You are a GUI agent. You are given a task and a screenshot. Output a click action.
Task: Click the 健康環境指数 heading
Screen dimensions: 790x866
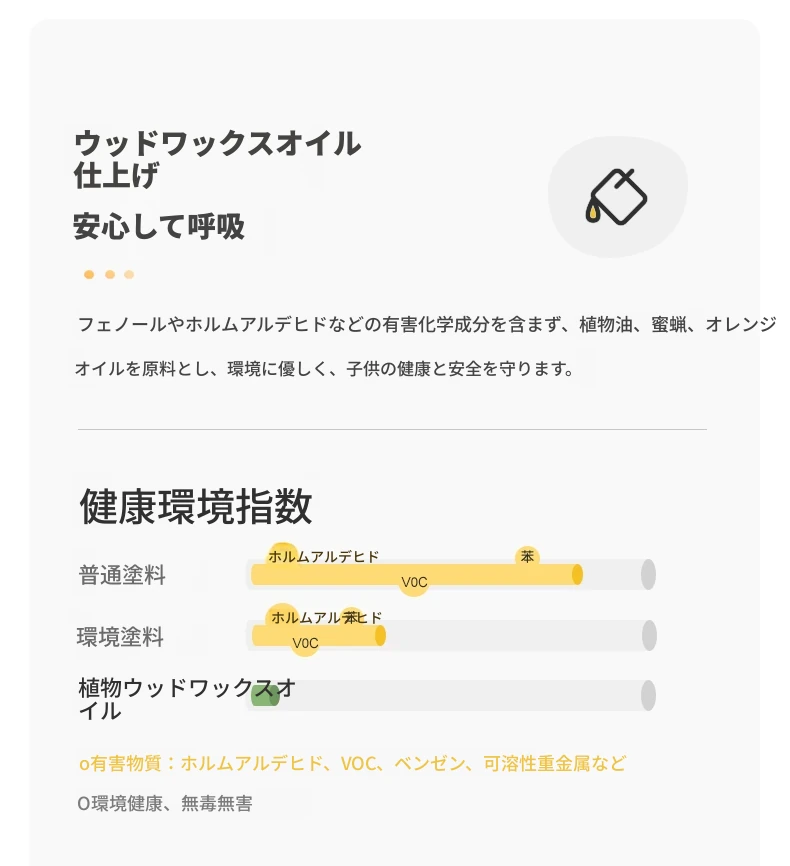coord(196,506)
